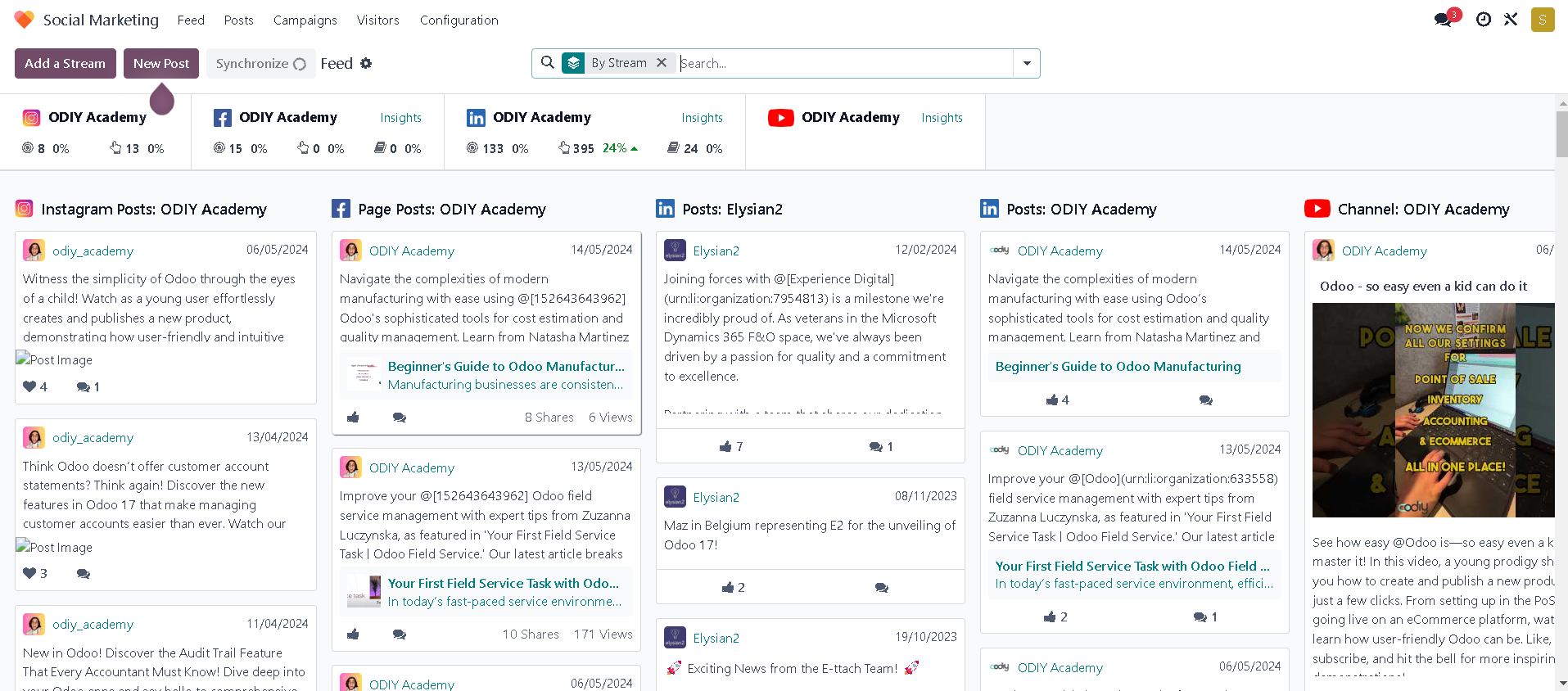Click the Elysian2 author on 12/02/2024 post
This screenshot has width=1568, height=691.
(x=716, y=251)
